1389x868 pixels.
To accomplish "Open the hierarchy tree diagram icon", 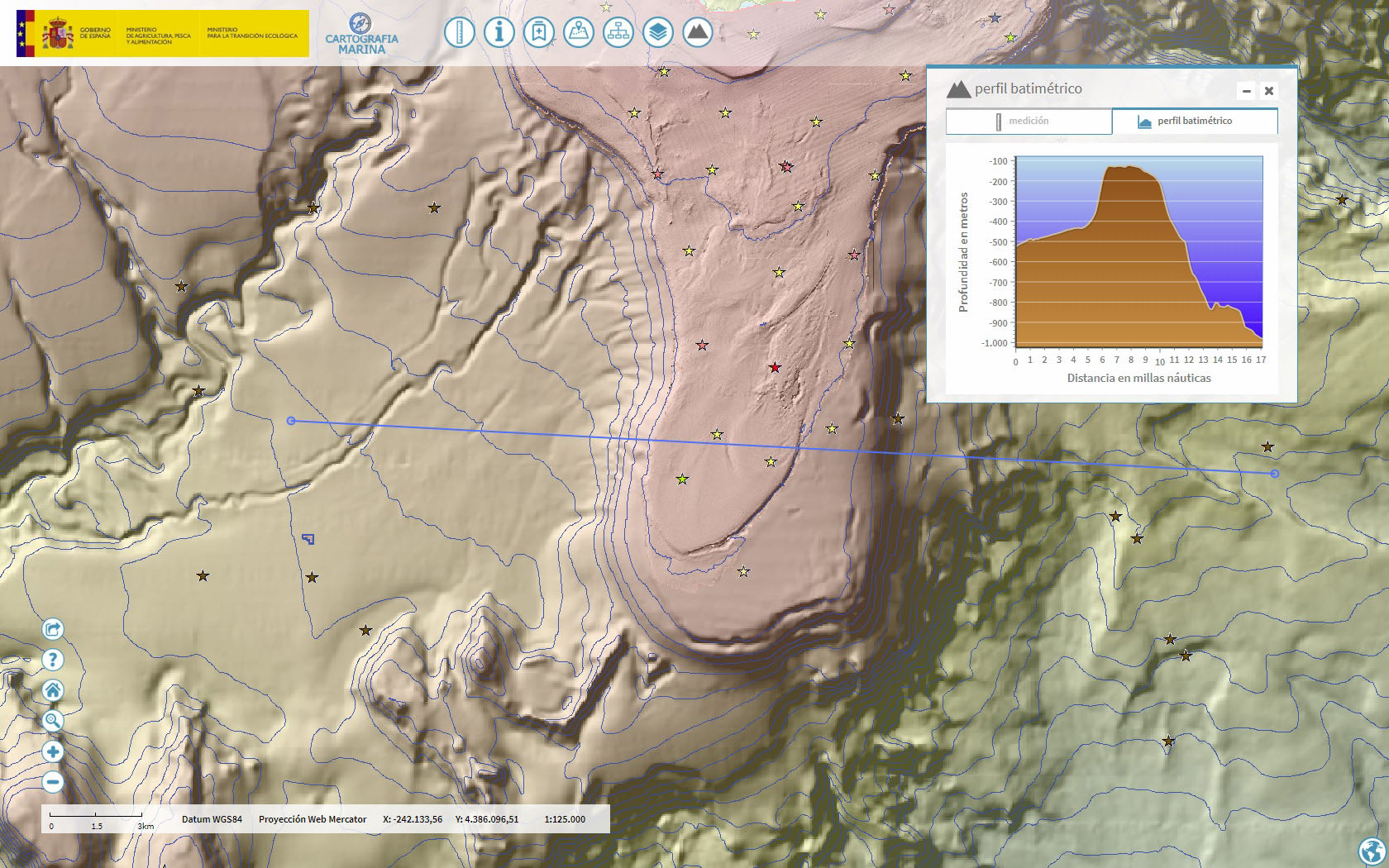I will click(618, 33).
